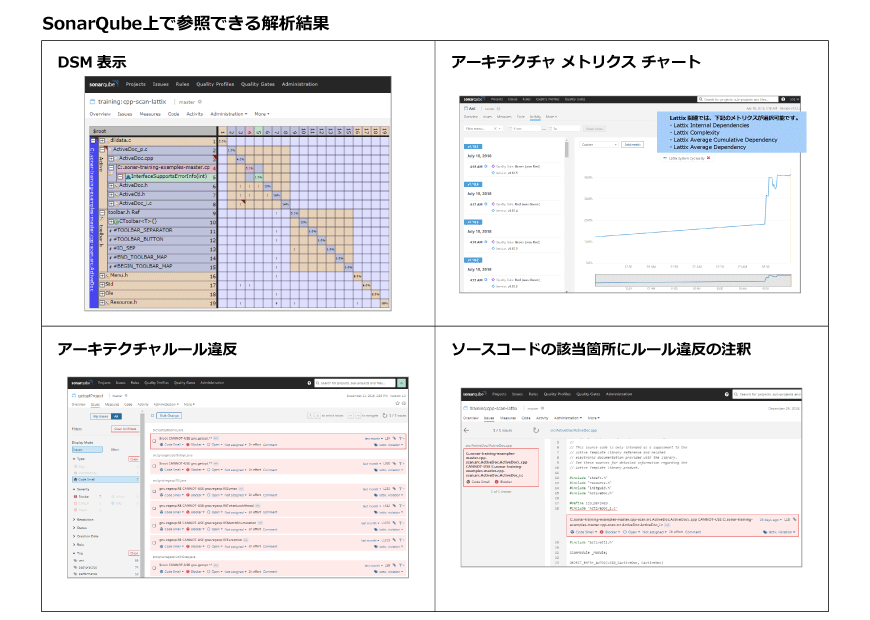Open Custom graph dropdown in metrics chart screenshot

coord(599,144)
